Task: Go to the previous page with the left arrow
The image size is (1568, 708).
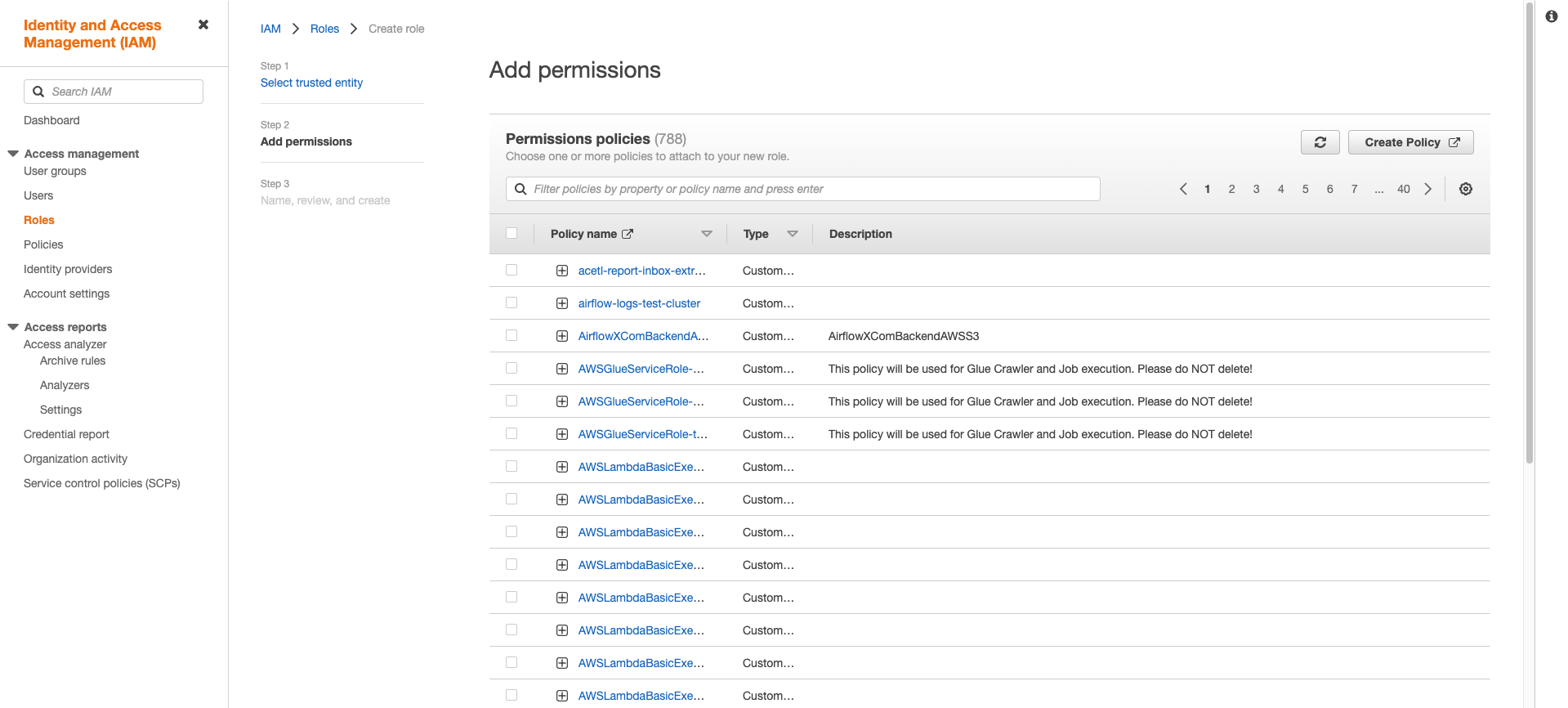Action: point(1183,189)
